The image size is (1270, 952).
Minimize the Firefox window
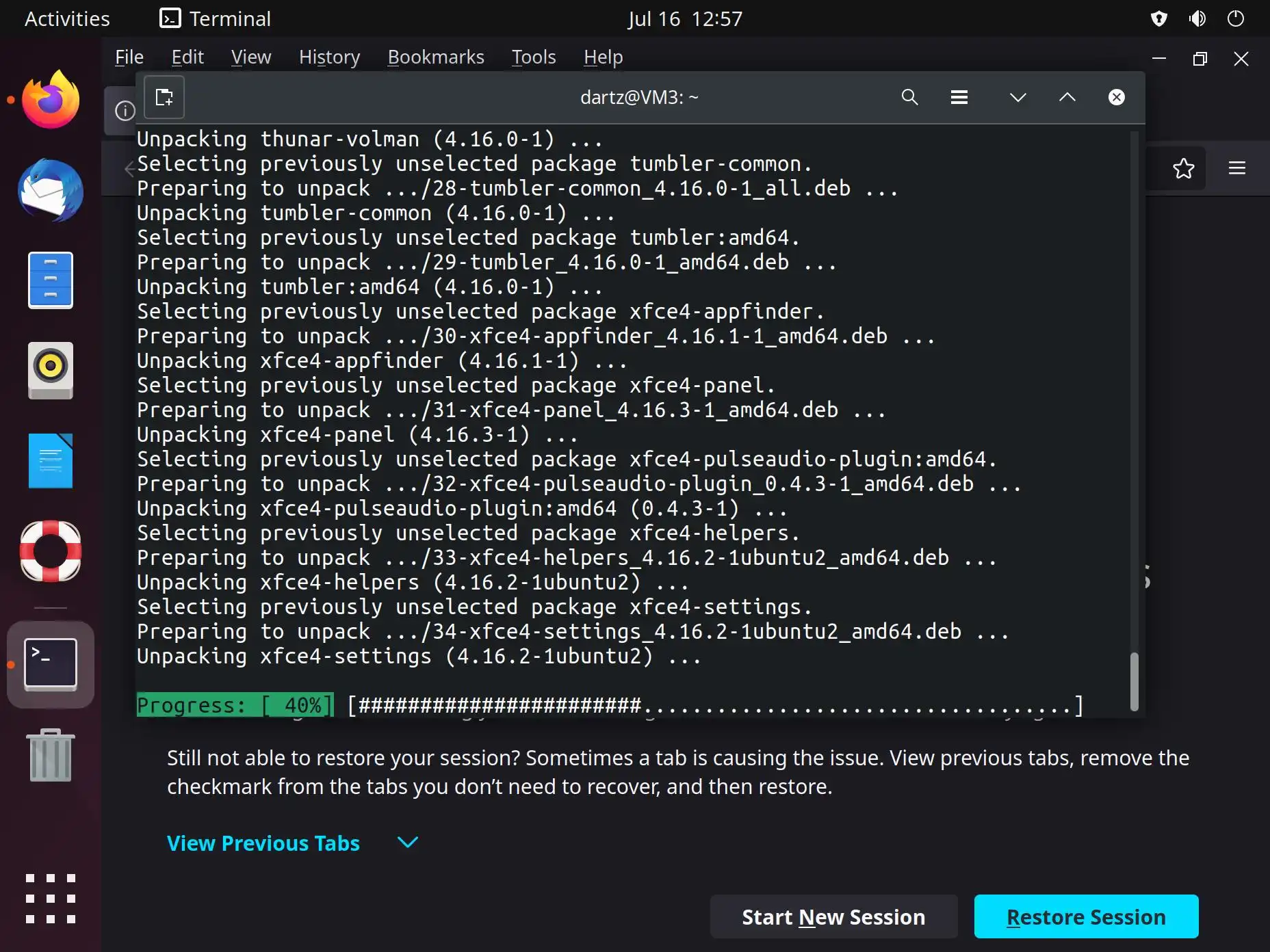click(1159, 59)
